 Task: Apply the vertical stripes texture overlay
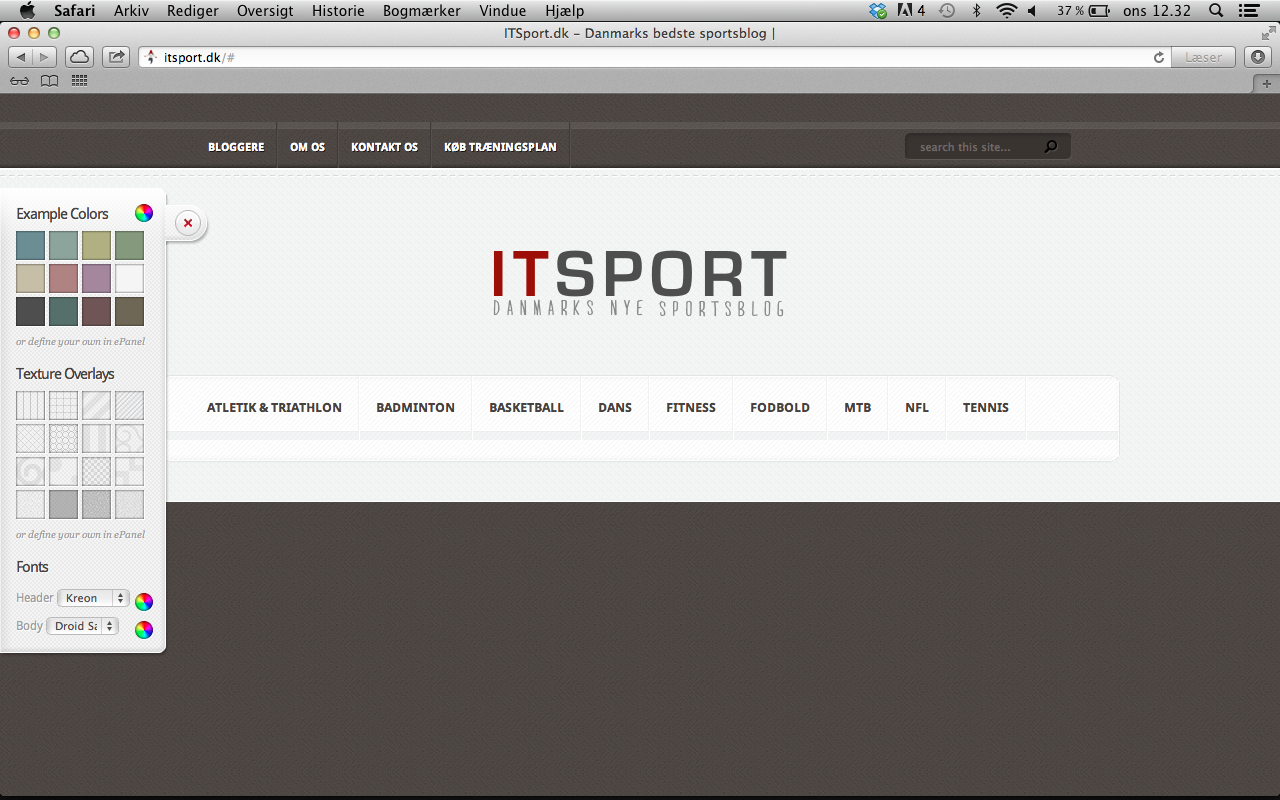pyautogui.click(x=30, y=405)
